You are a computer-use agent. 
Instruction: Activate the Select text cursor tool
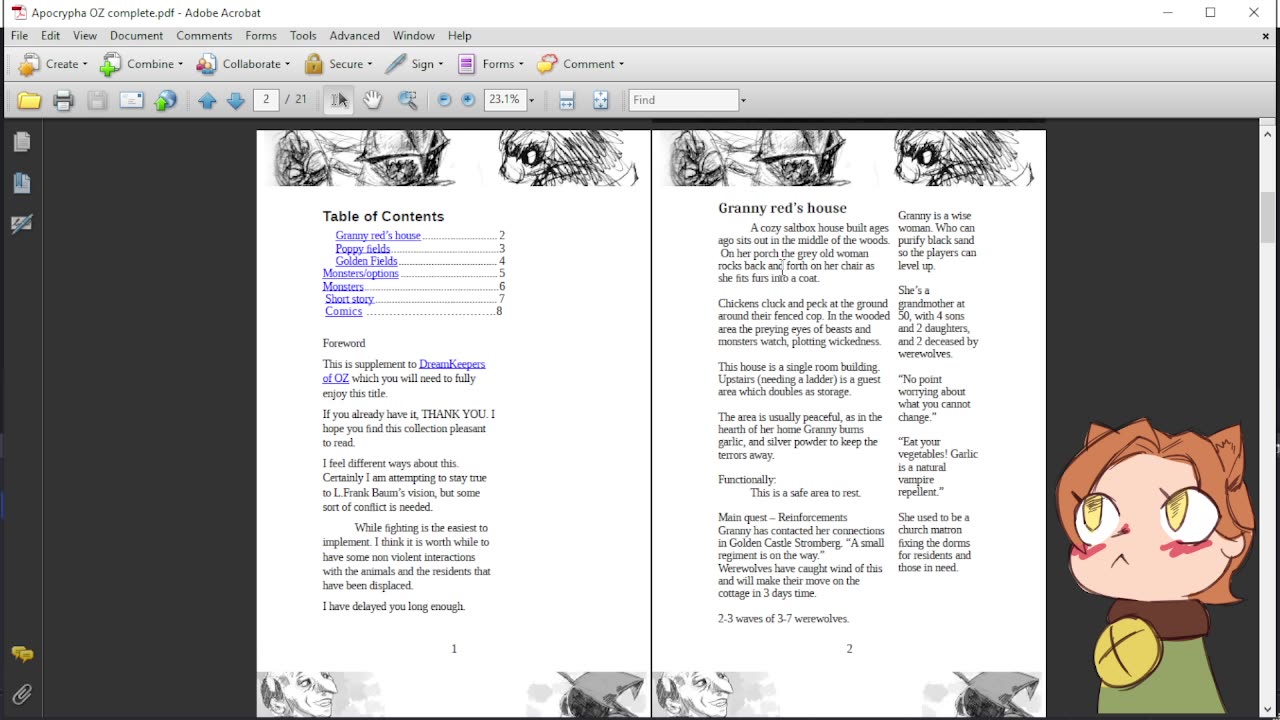339,100
